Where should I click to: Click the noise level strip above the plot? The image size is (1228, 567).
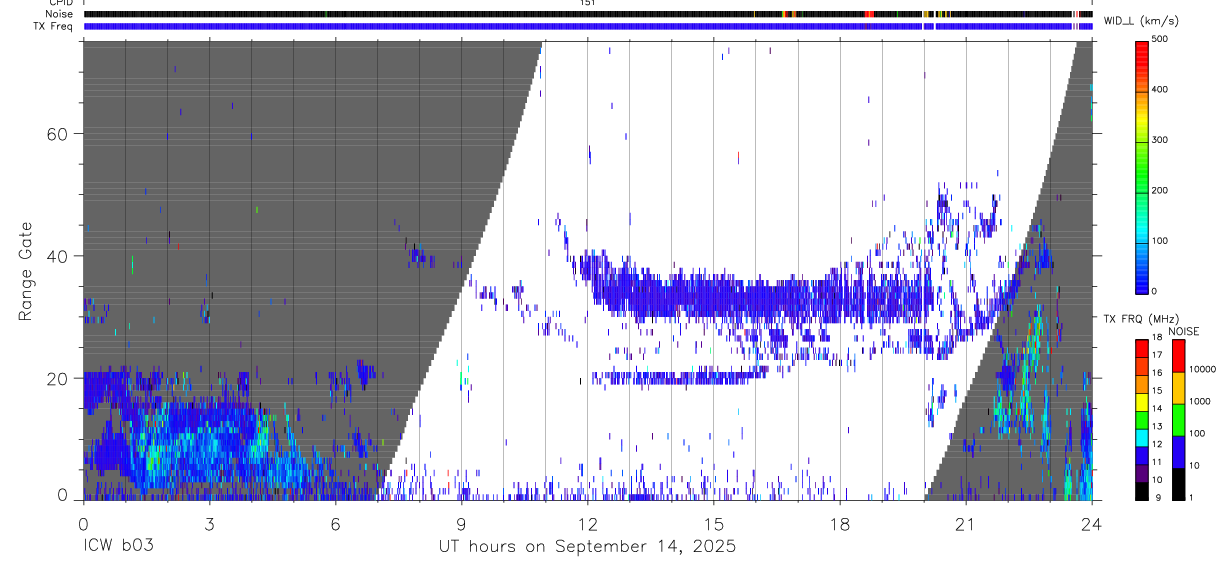(587, 14)
